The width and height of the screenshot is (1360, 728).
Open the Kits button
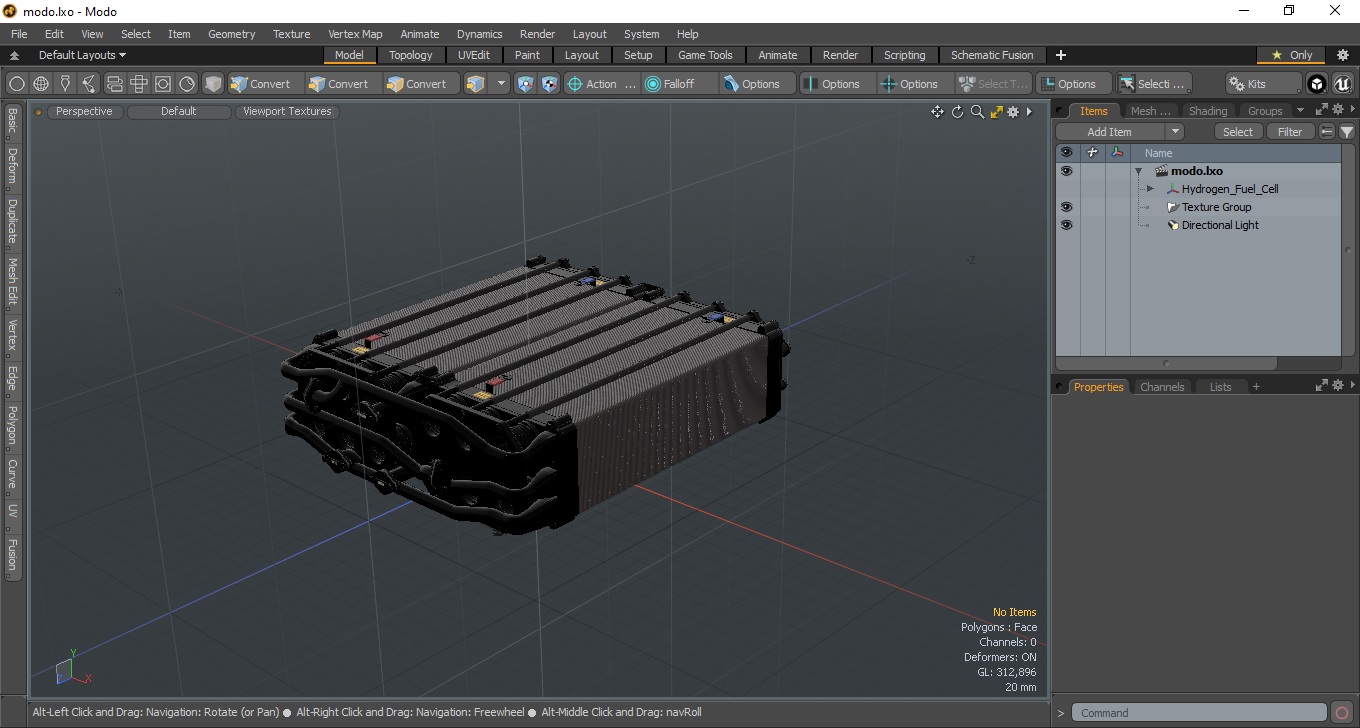(x=1264, y=84)
